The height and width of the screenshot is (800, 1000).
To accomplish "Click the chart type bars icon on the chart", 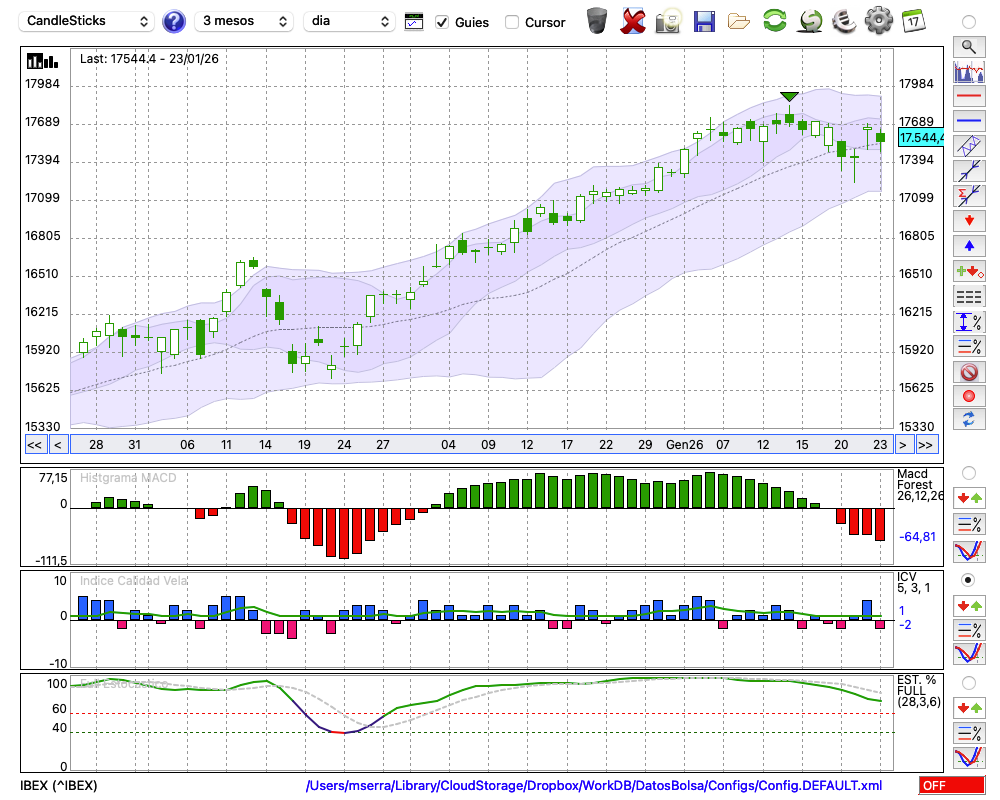I will 42,61.
